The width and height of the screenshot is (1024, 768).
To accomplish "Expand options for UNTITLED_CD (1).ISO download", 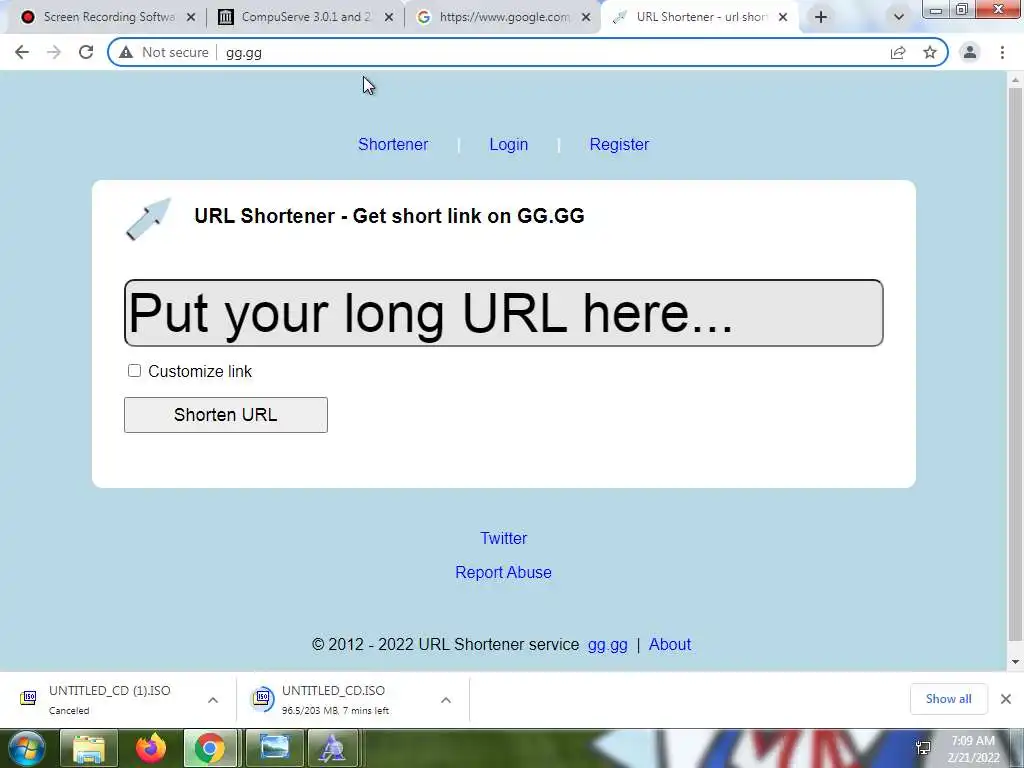I will [x=213, y=700].
